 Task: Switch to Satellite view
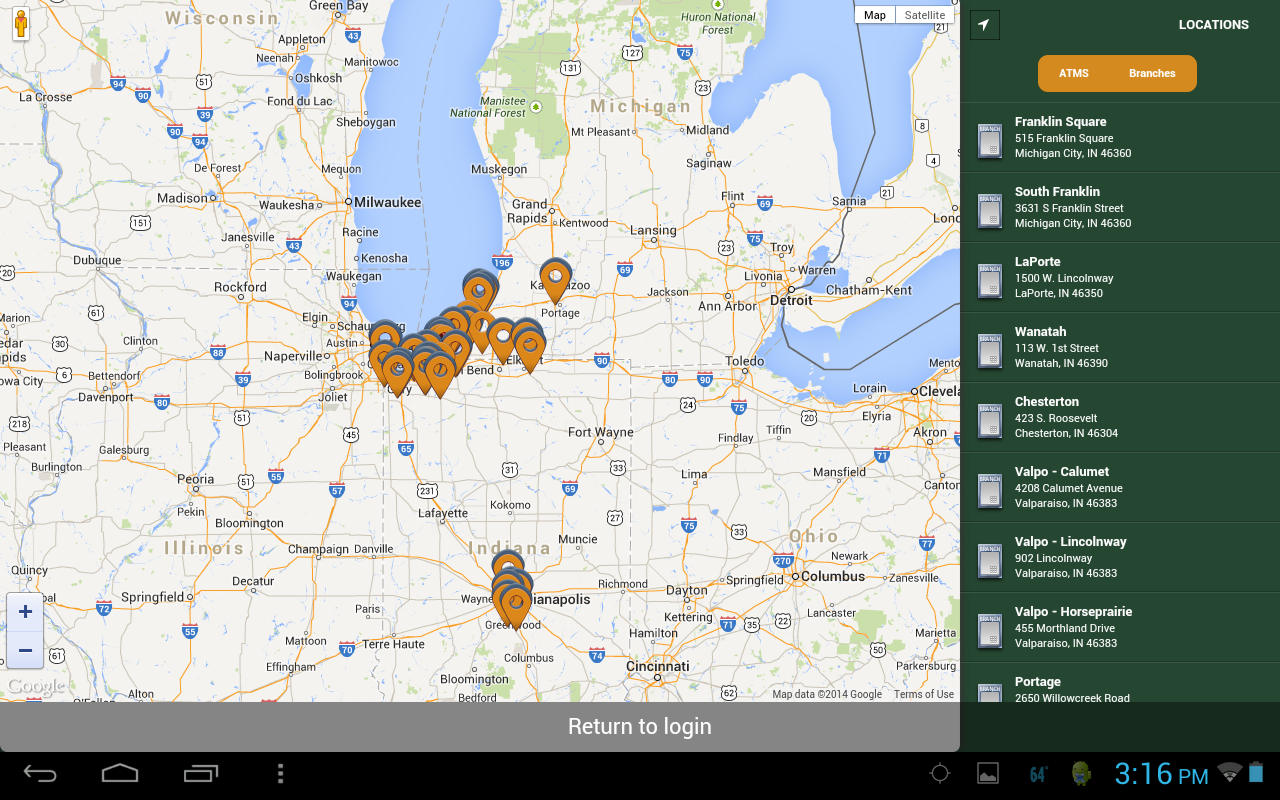point(925,15)
